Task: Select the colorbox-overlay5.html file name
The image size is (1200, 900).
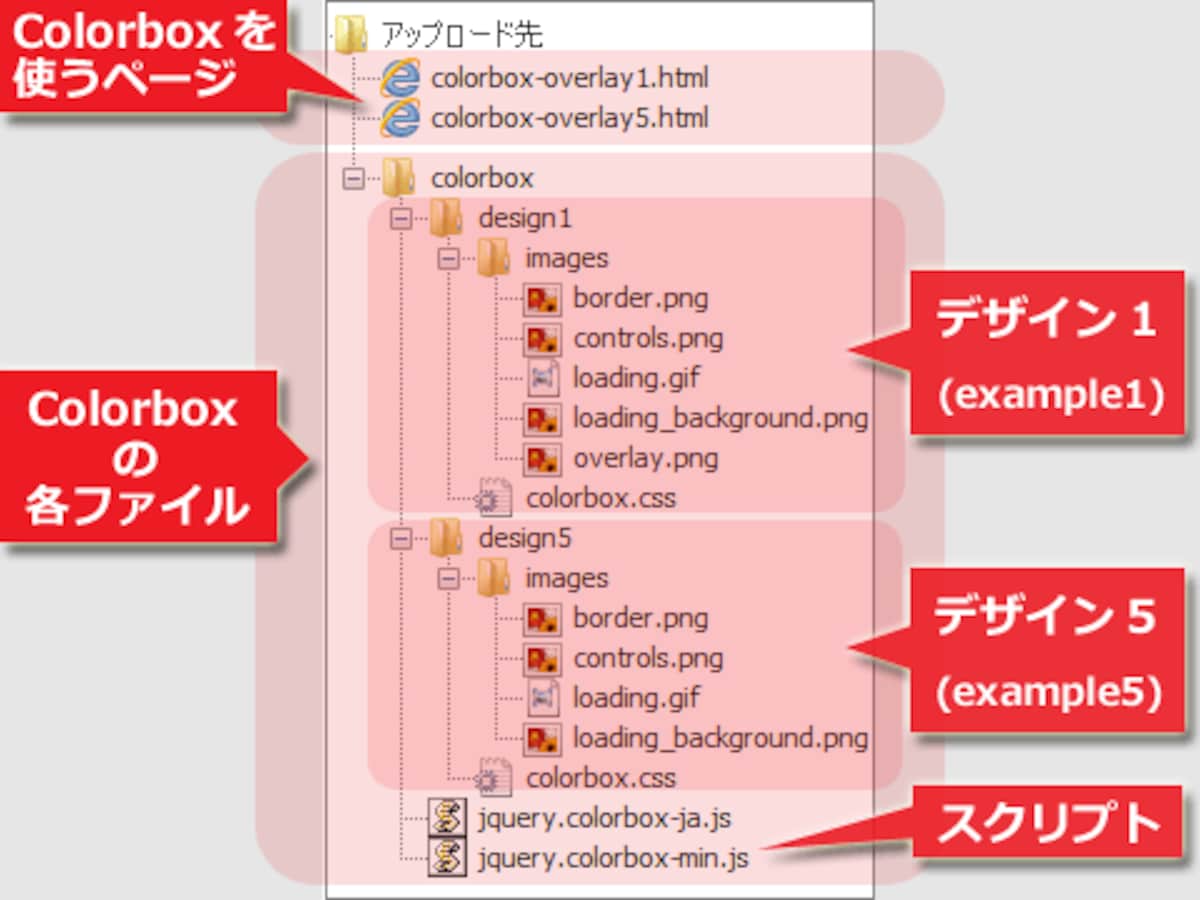Action: (x=570, y=118)
